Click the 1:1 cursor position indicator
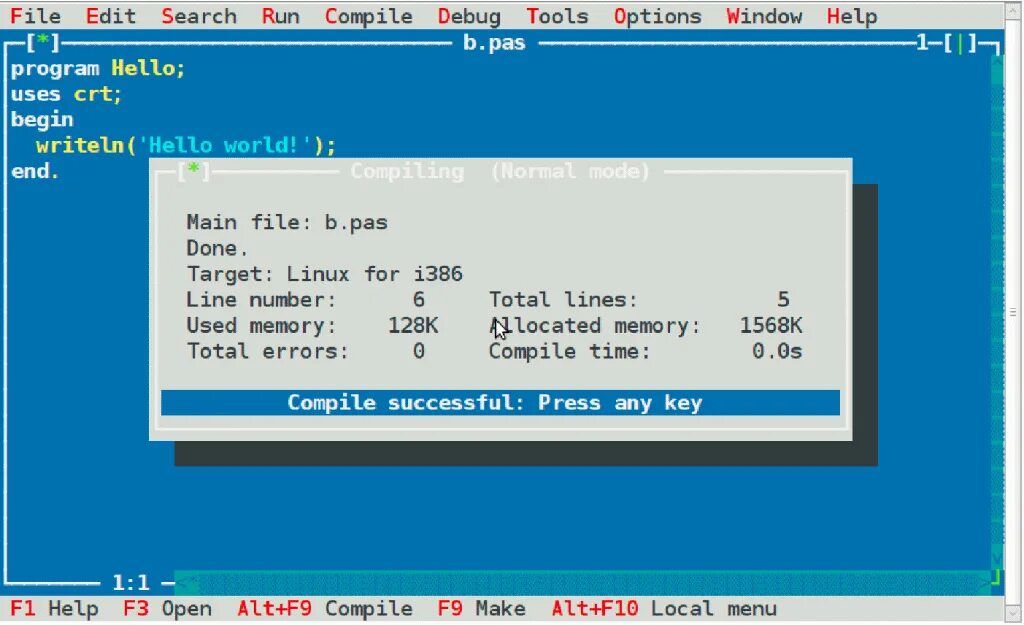The height and width of the screenshot is (625, 1024). pyautogui.click(x=131, y=582)
